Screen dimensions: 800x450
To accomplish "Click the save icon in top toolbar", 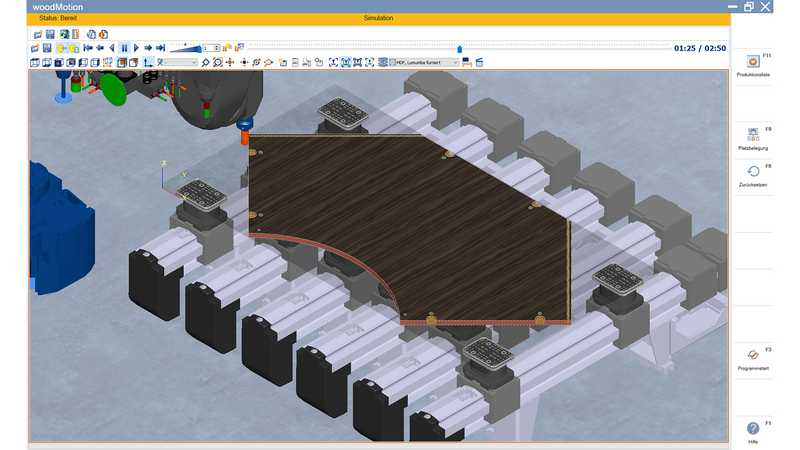I will coord(50,34).
